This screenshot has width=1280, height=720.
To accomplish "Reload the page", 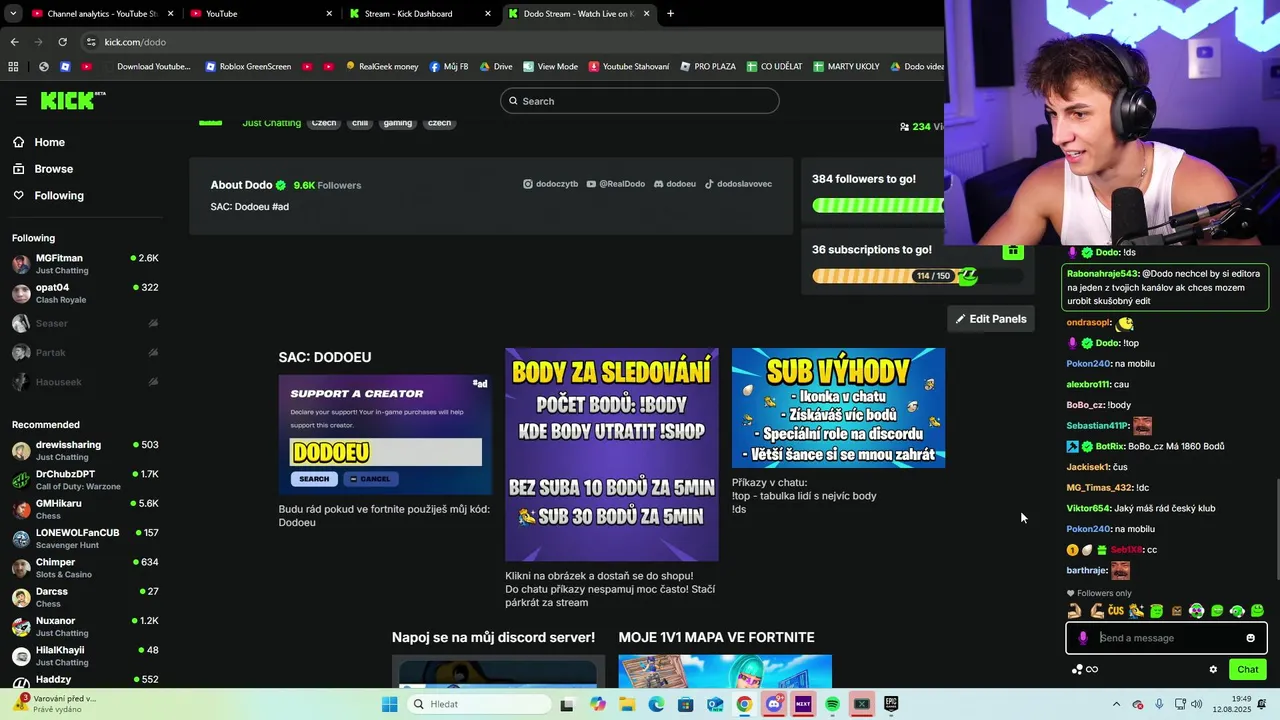I will click(62, 42).
